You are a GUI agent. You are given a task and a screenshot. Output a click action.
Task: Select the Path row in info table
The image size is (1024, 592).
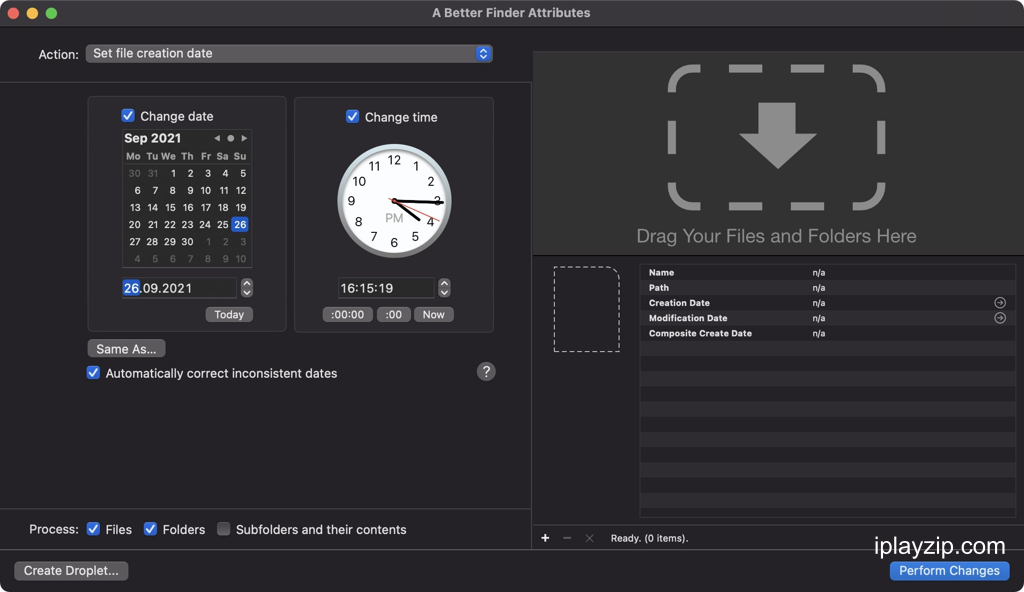click(x=827, y=288)
